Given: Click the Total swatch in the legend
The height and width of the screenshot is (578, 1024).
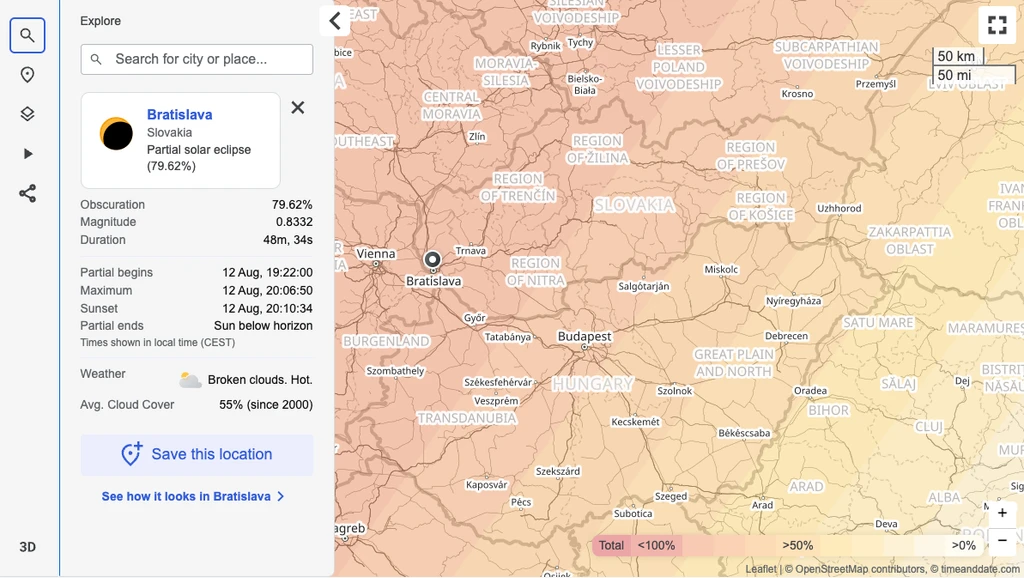Looking at the screenshot, I should pyautogui.click(x=611, y=545).
